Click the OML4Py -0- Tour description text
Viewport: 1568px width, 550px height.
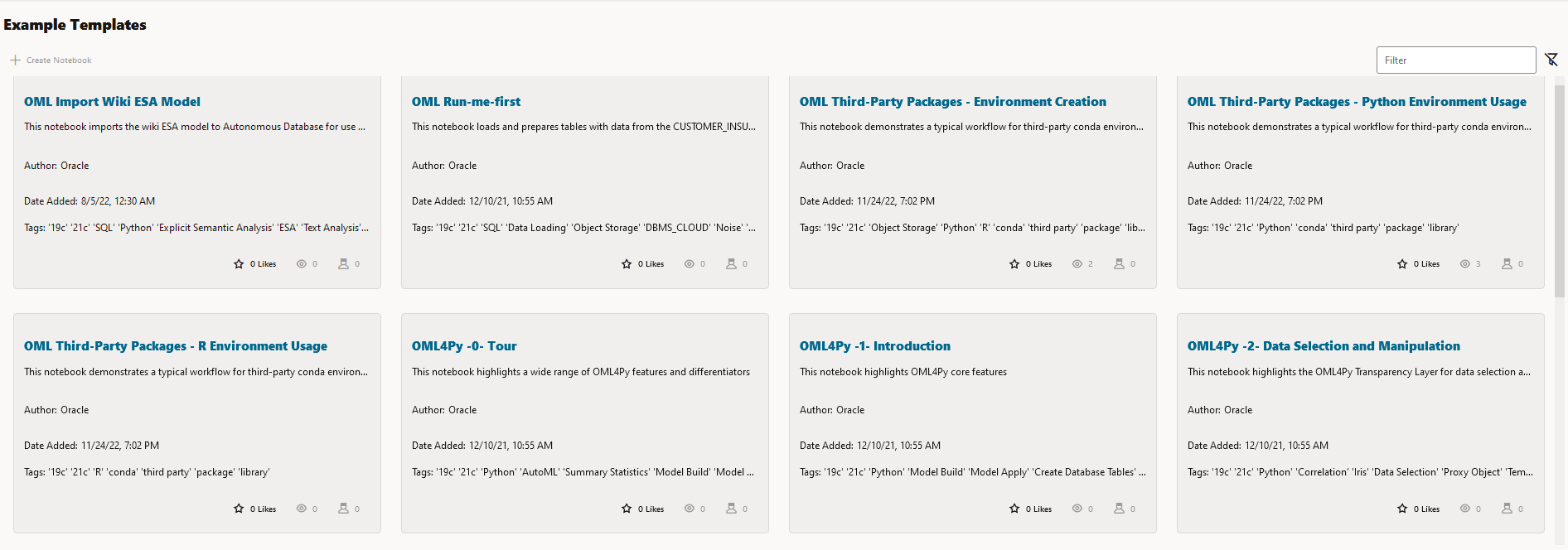[581, 372]
